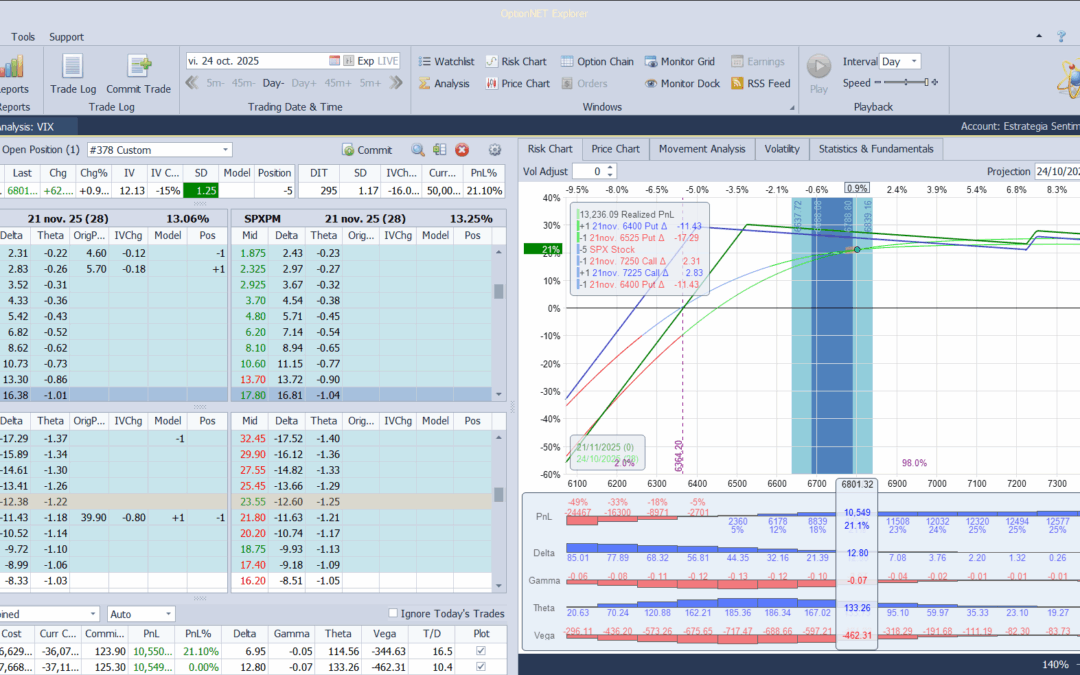Switch to the Movement Analysis tab

point(700,149)
